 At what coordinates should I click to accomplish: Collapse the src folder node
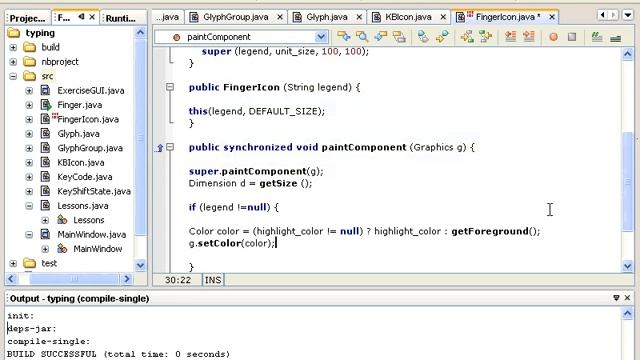(x=13, y=76)
